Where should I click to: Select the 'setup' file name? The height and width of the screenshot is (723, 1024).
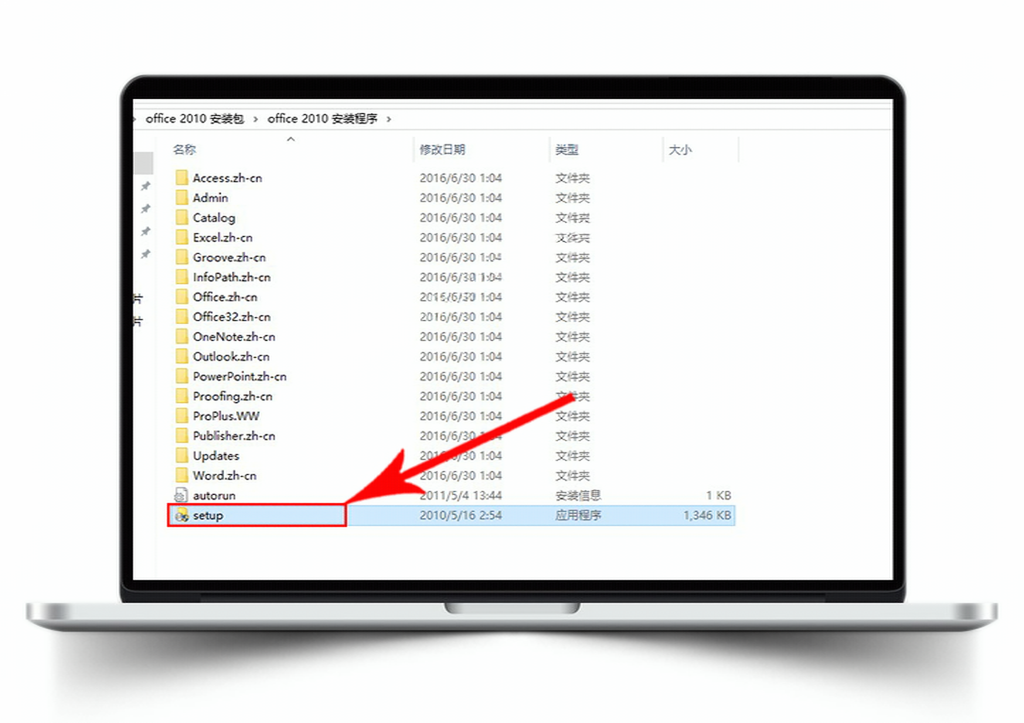(208, 515)
